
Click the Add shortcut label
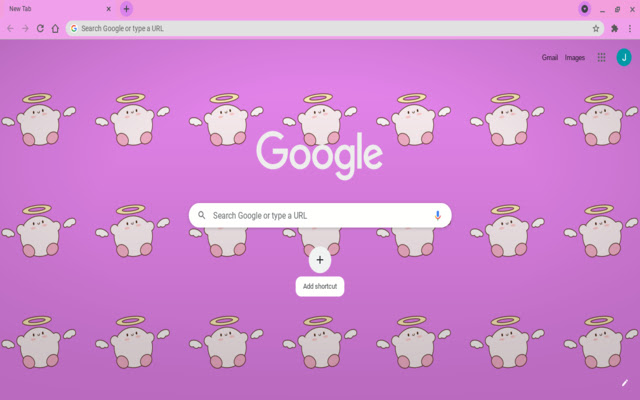320,286
